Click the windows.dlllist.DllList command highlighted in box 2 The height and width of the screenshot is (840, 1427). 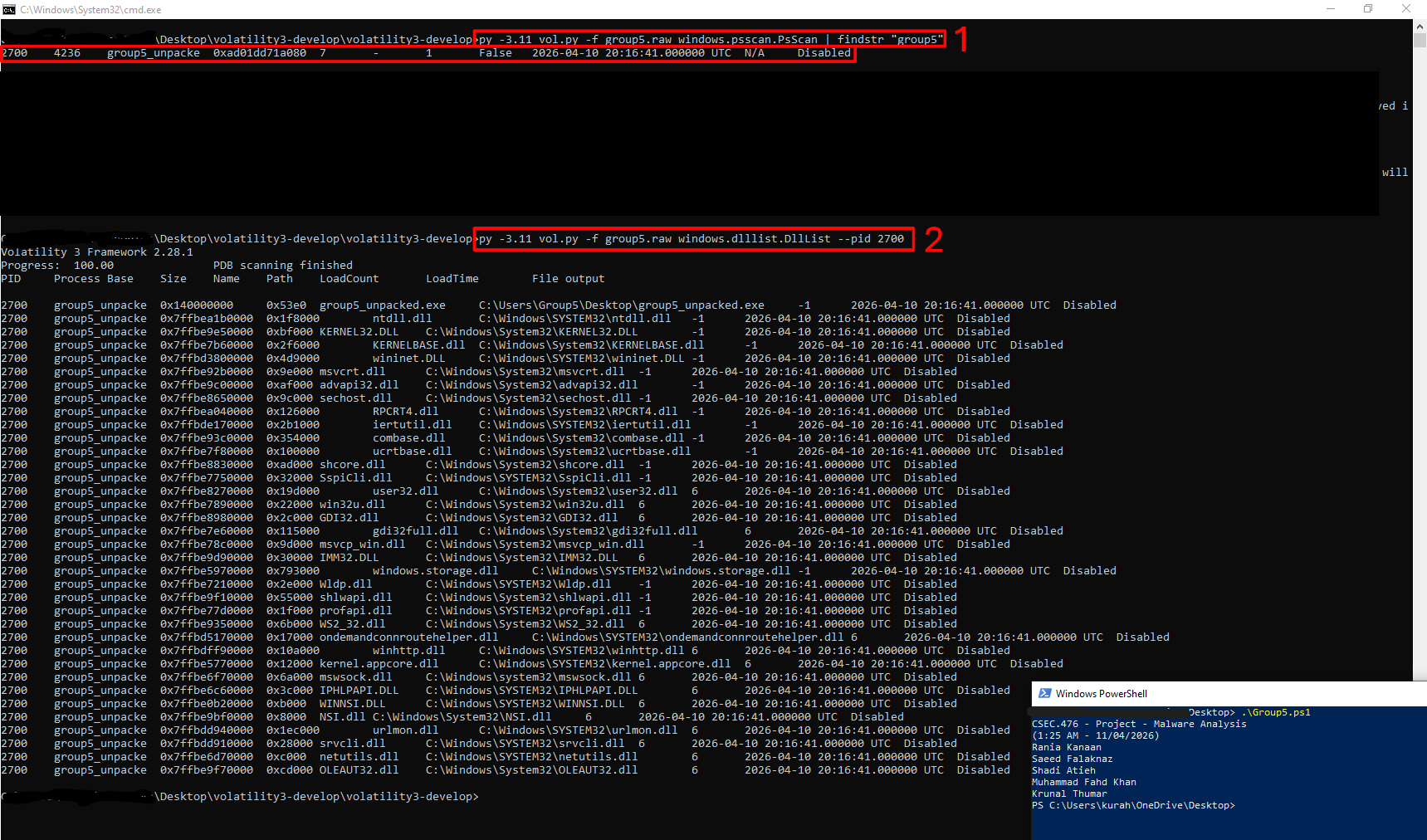(693, 239)
